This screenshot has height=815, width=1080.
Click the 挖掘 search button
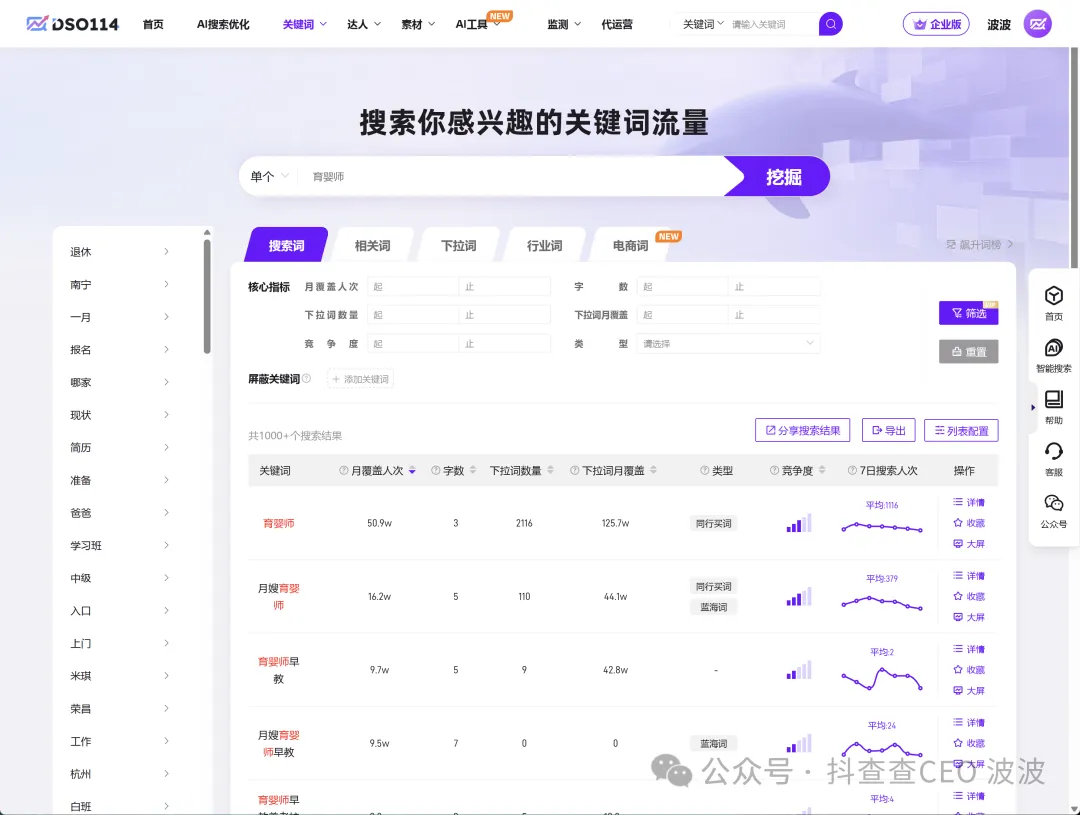click(x=783, y=176)
